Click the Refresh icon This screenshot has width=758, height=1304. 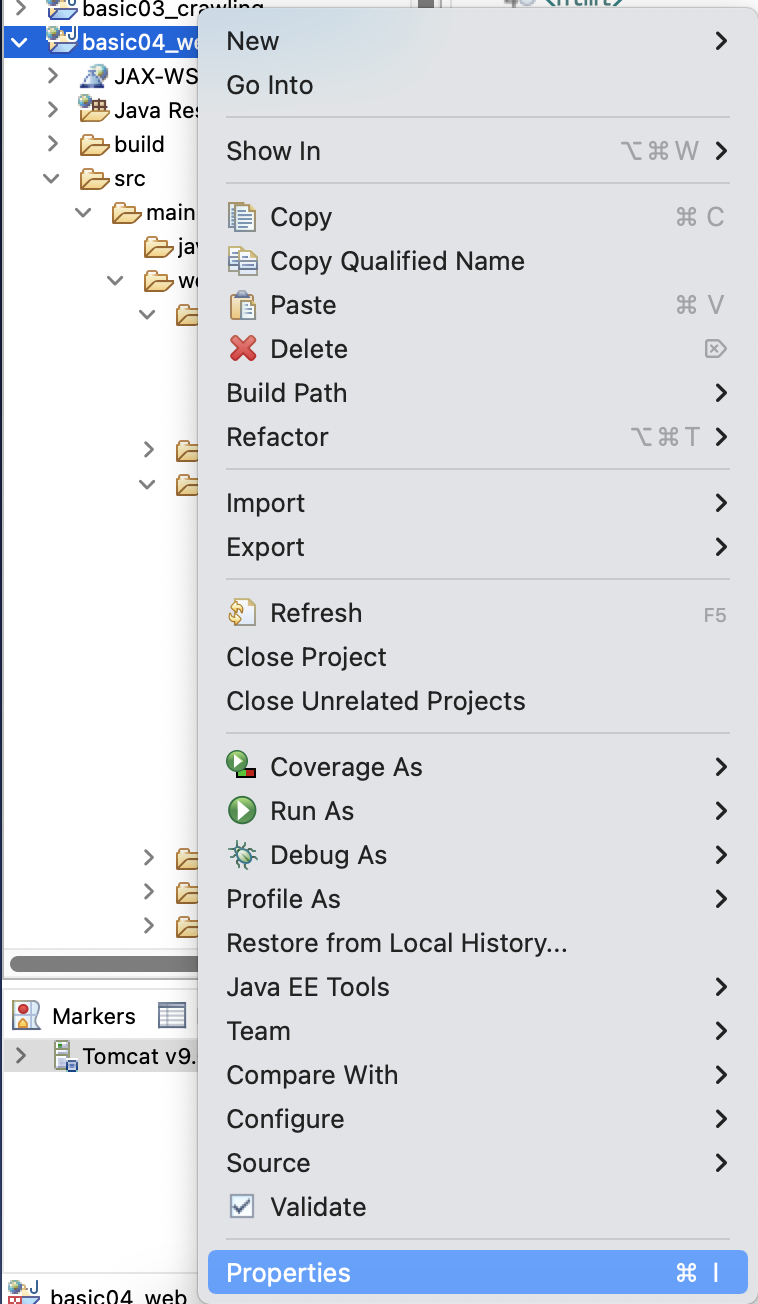(x=242, y=613)
